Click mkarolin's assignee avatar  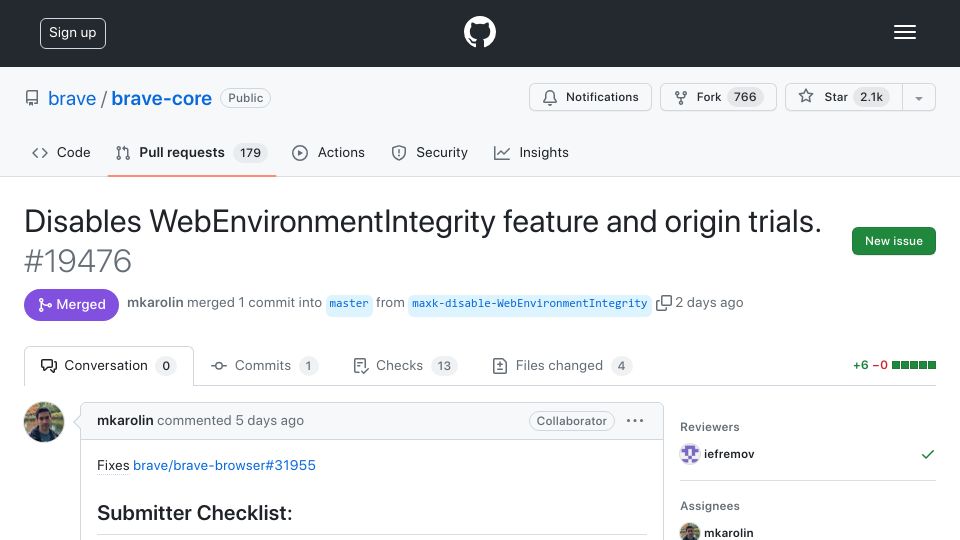(690, 531)
